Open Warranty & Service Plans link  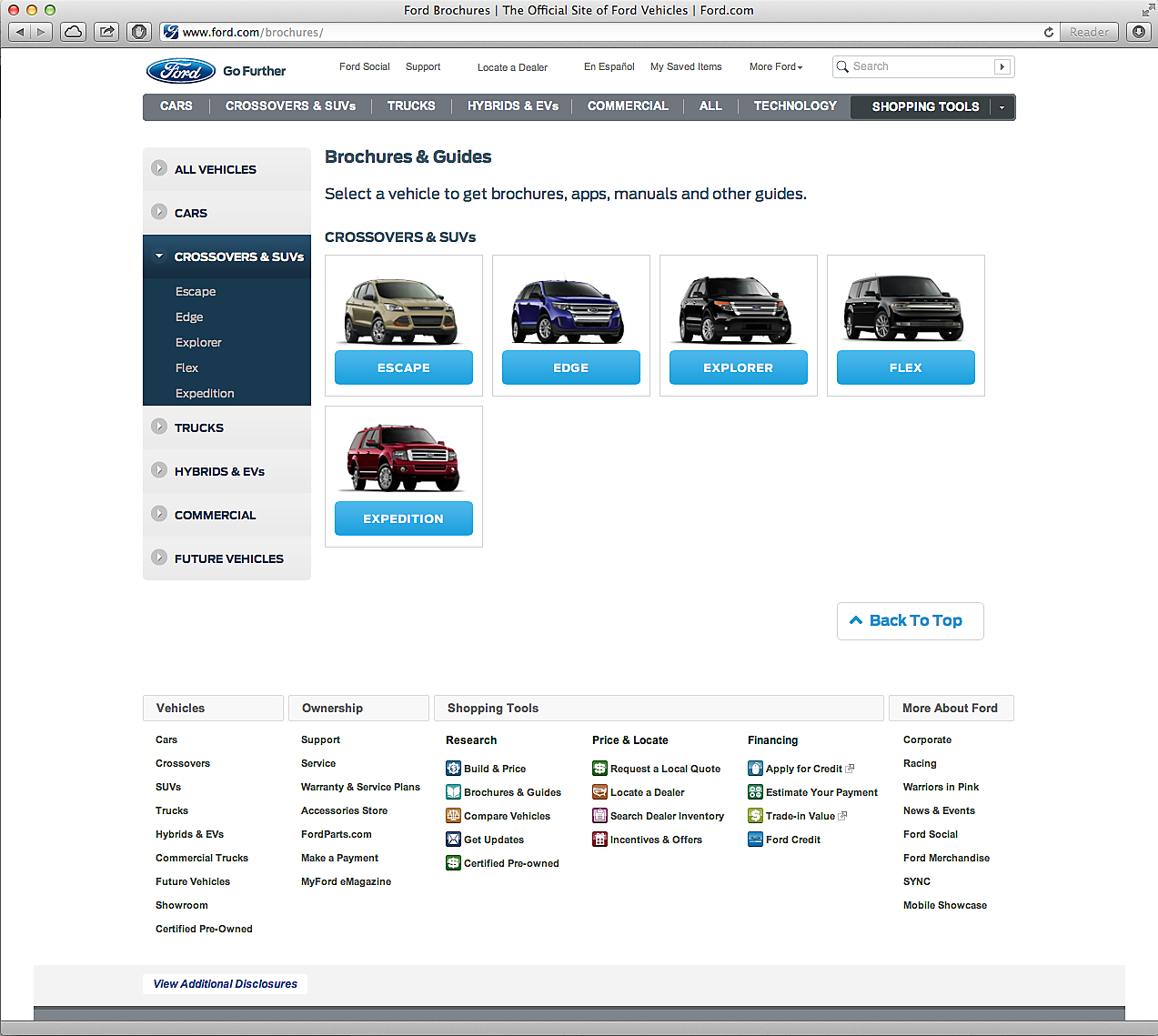click(360, 787)
